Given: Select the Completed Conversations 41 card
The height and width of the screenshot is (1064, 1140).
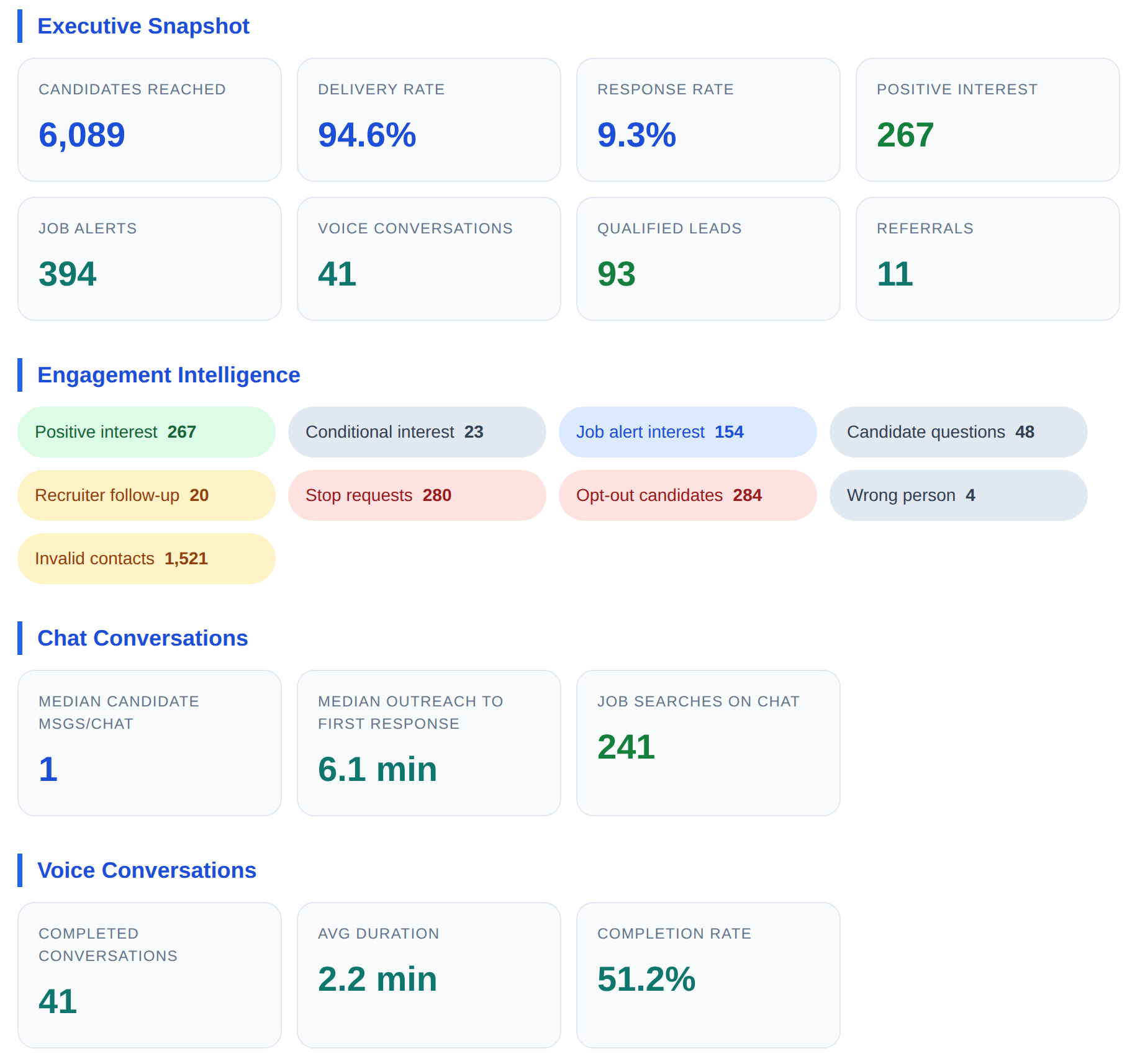Looking at the screenshot, I should tap(150, 975).
